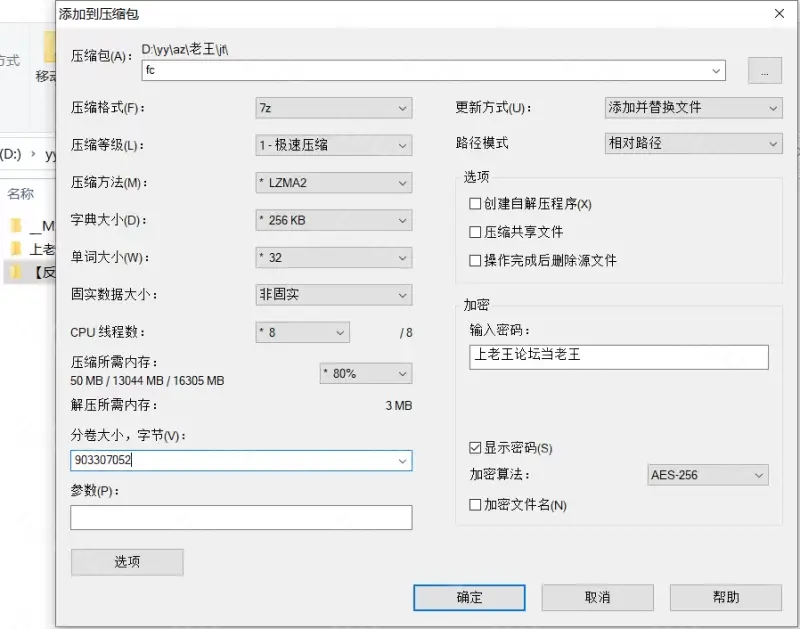Check the 压缩共享文件 option

tap(474, 232)
